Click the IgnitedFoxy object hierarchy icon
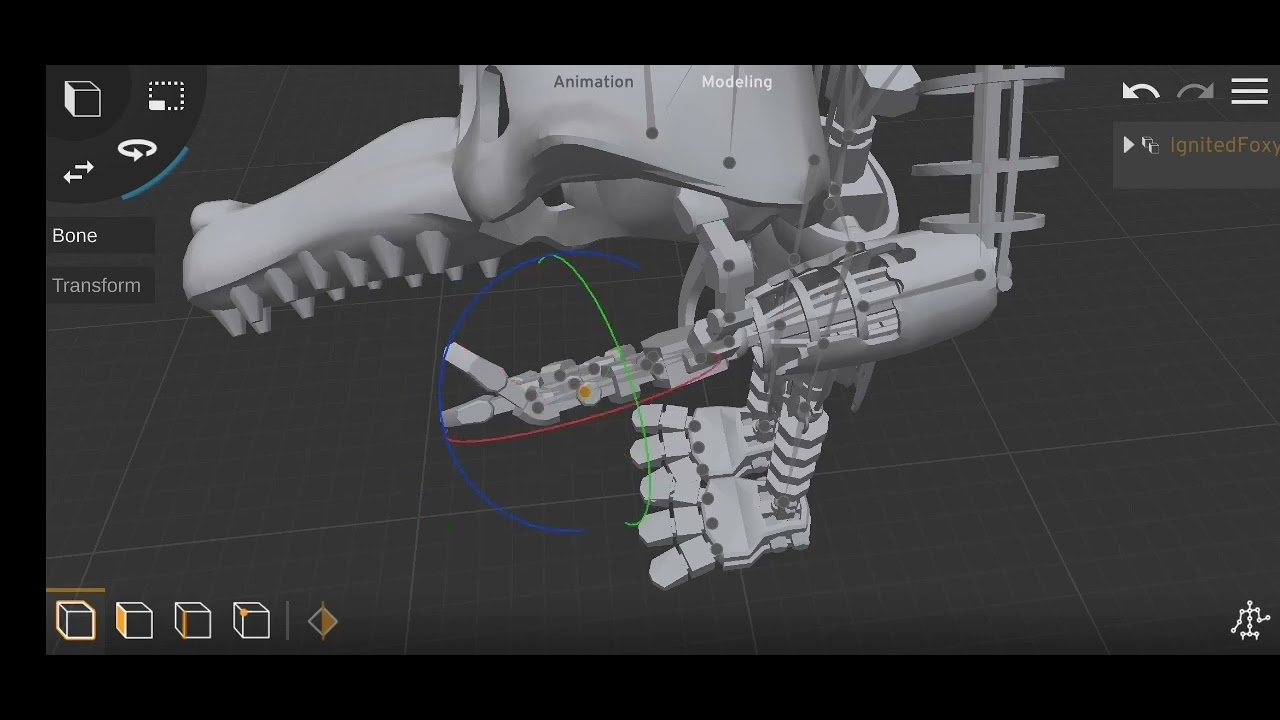The width and height of the screenshot is (1280, 720). [x=1150, y=145]
